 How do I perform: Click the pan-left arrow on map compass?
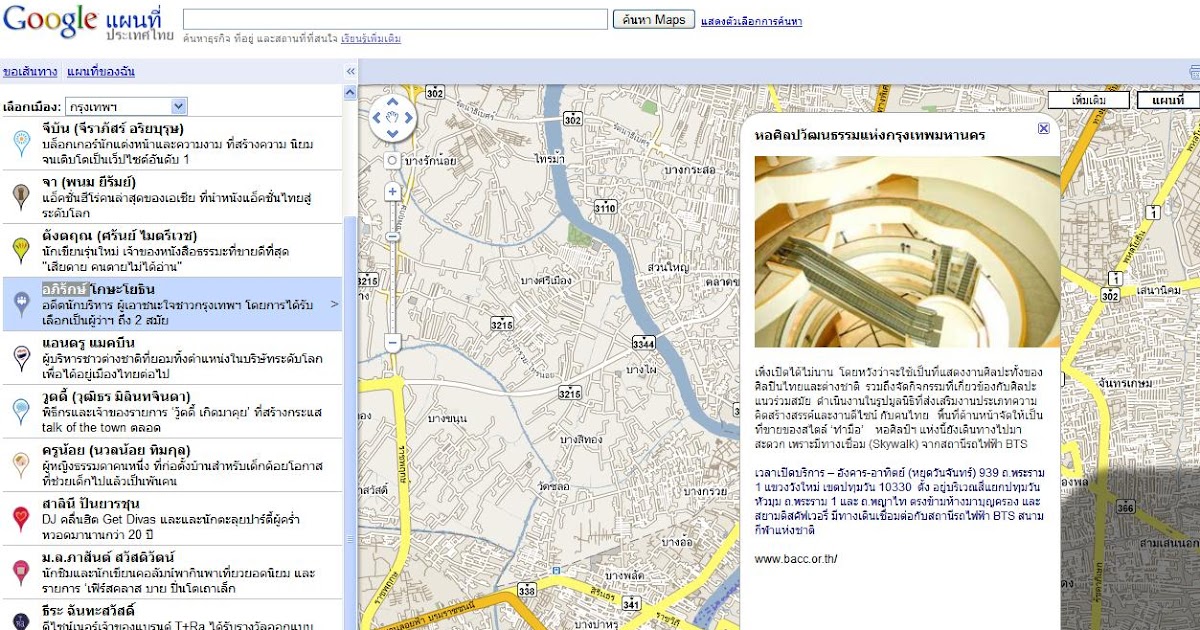click(x=377, y=118)
